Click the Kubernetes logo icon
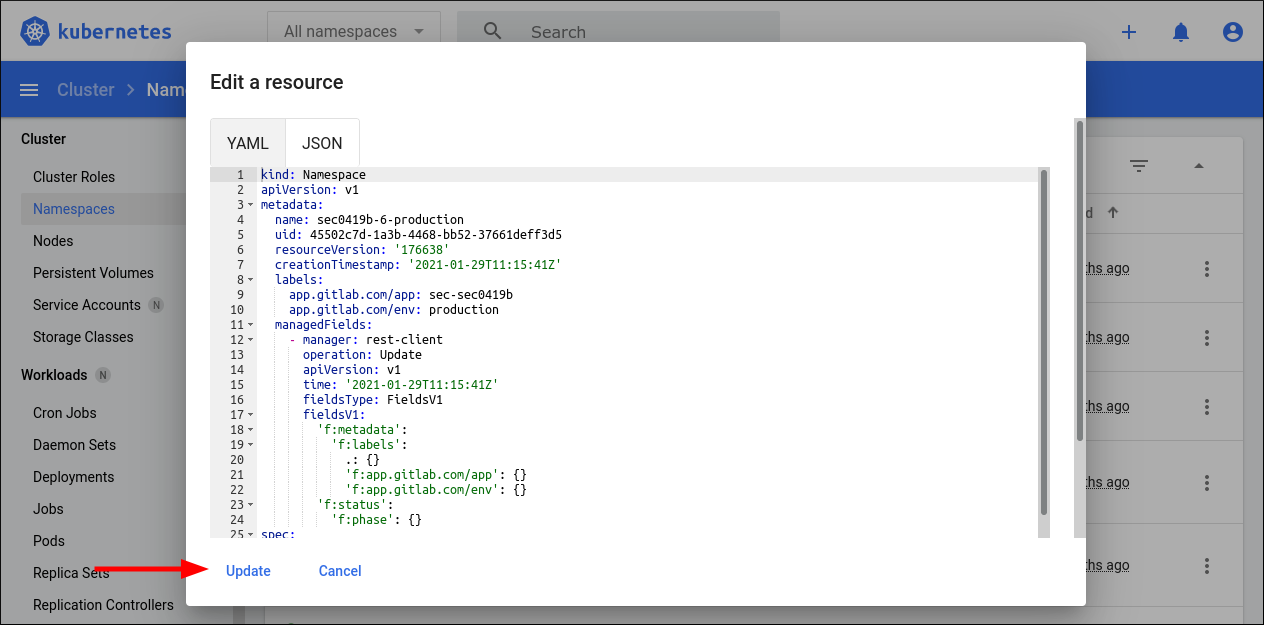This screenshot has width=1264, height=625. [36, 32]
